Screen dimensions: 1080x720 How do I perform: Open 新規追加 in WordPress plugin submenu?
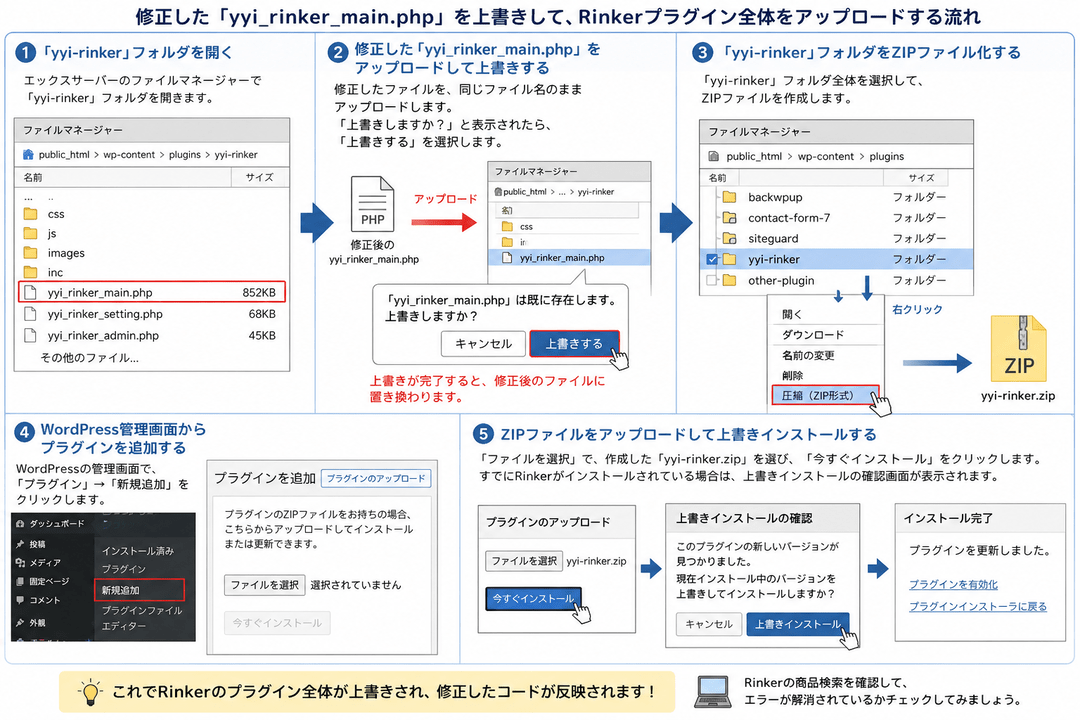pos(140,590)
